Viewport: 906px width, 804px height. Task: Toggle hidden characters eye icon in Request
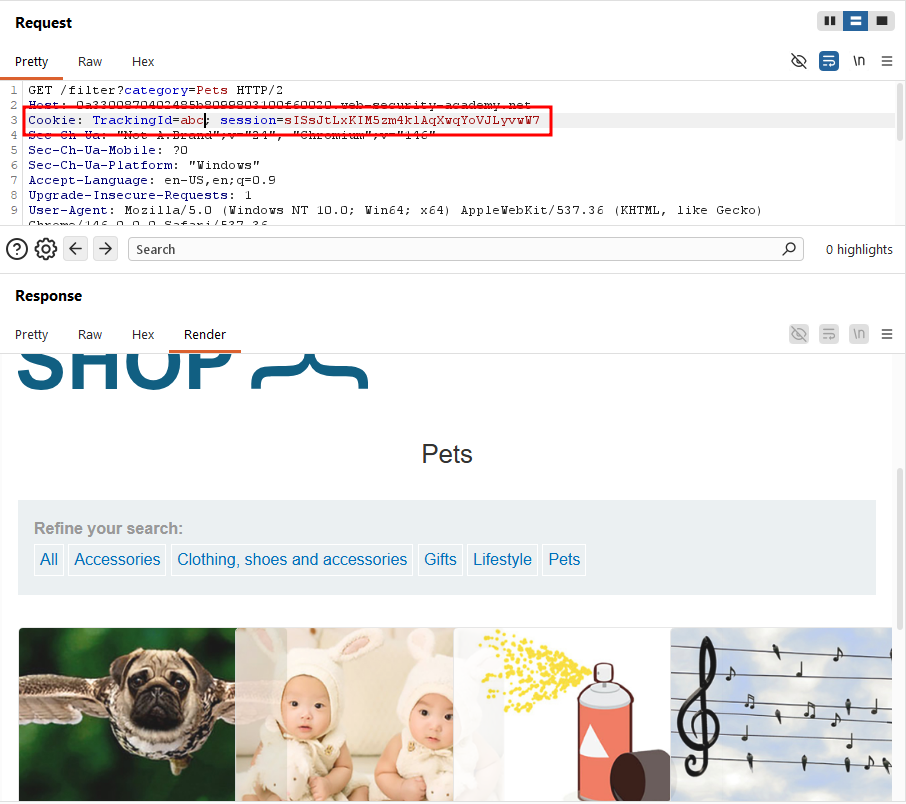click(x=799, y=61)
